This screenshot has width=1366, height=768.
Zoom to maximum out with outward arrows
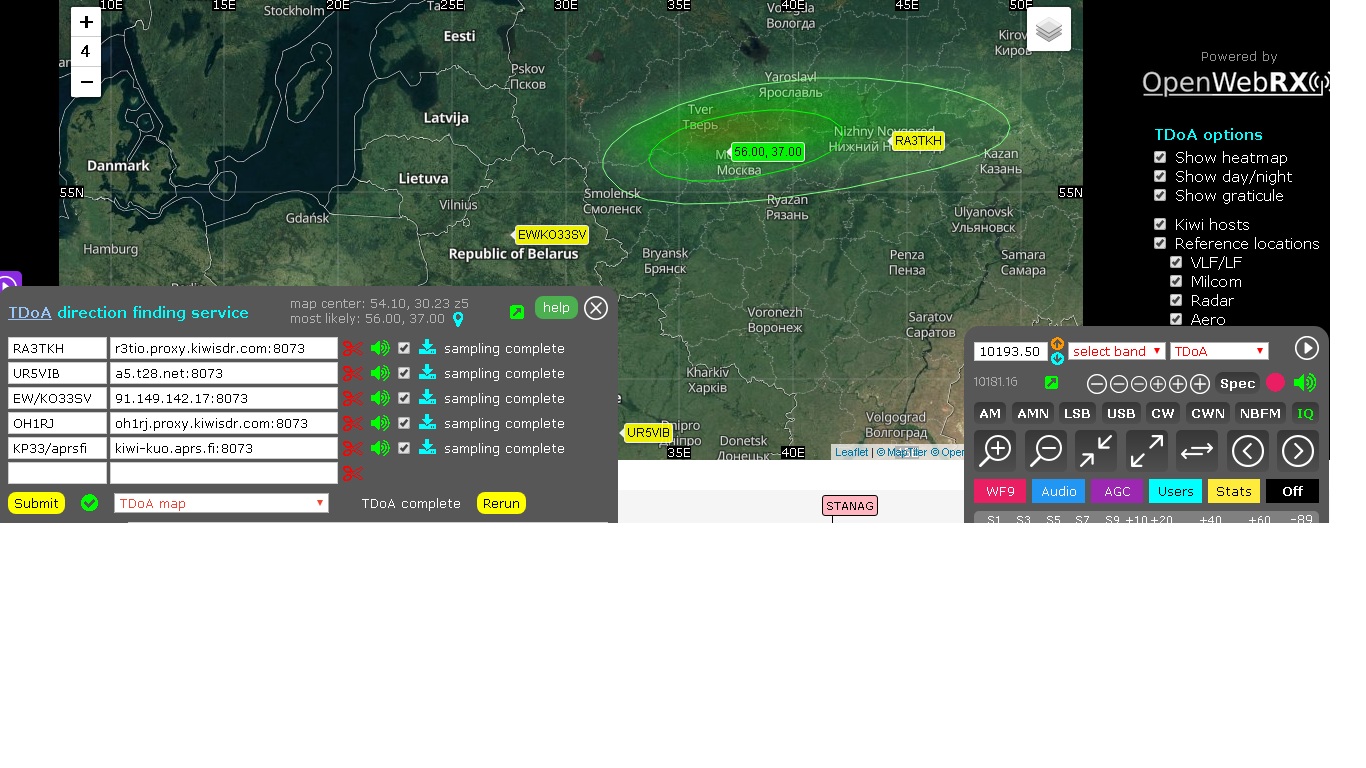pos(1147,451)
